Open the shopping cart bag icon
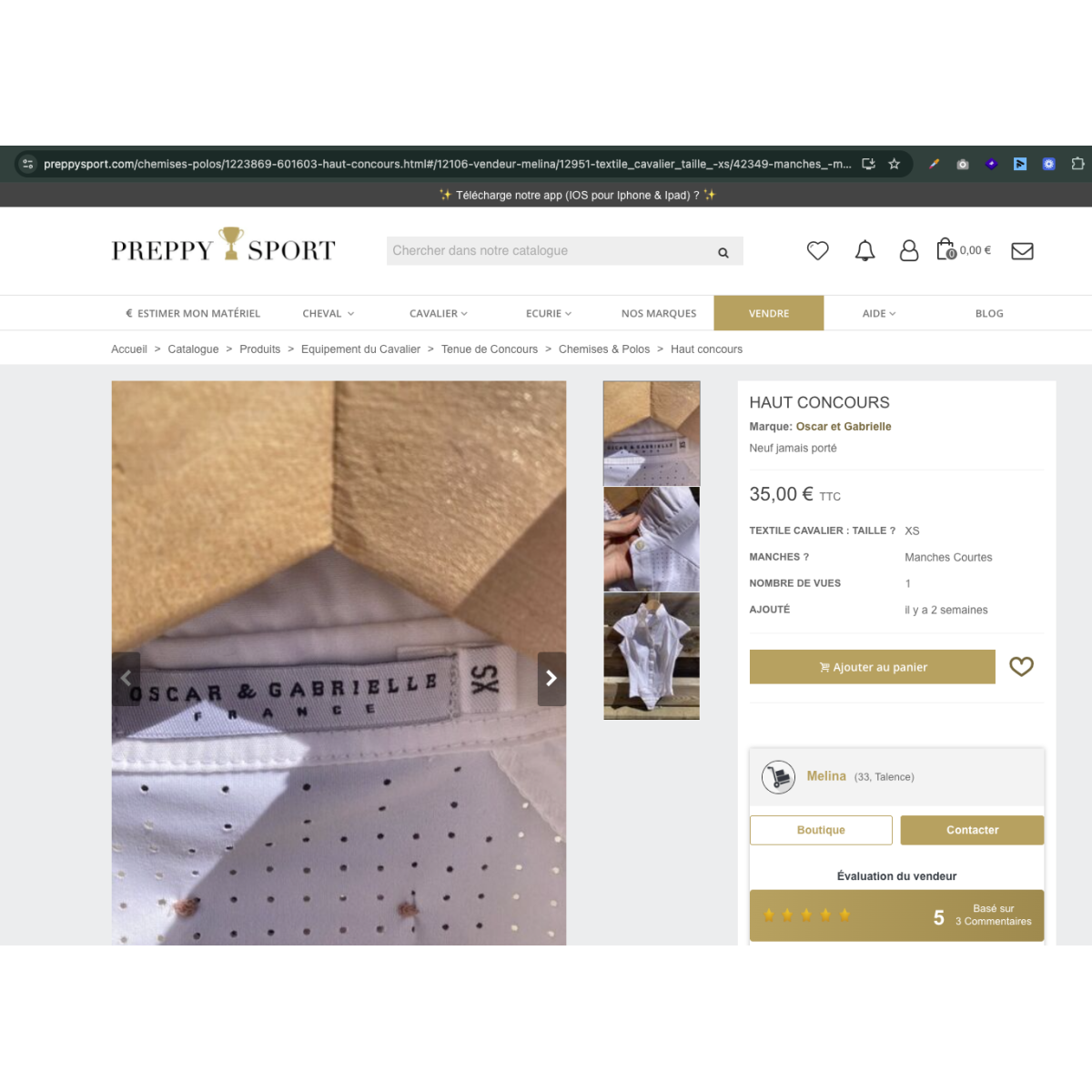Viewport: 1092px width, 1092px height. tap(946, 249)
